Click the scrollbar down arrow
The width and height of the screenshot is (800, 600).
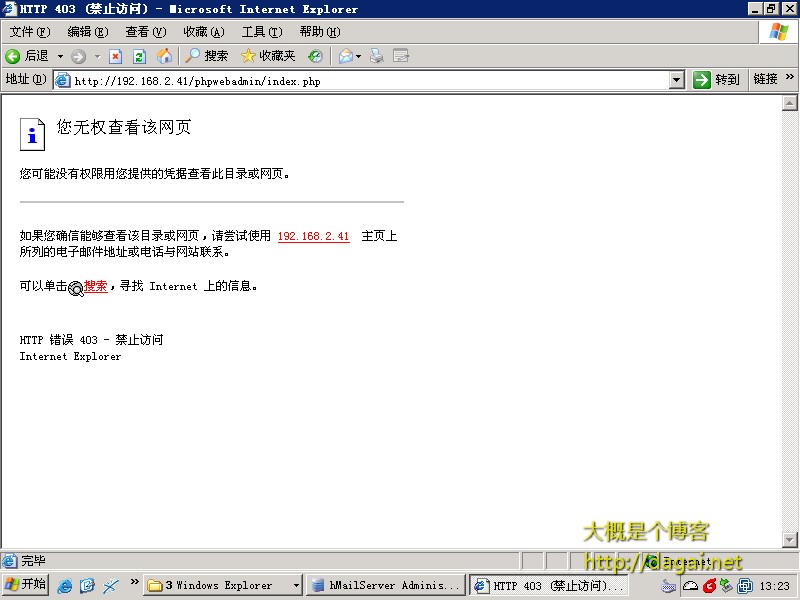pos(789,539)
